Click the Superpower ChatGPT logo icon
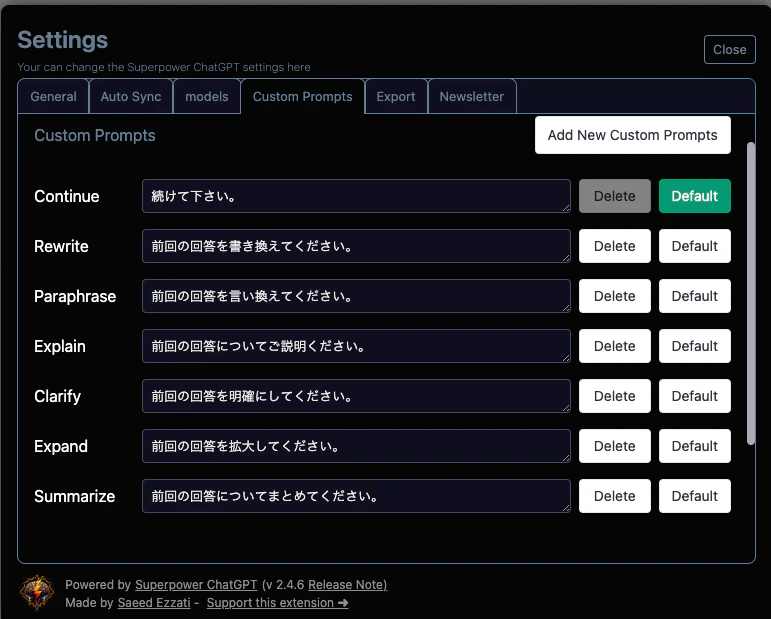Screen dimensions: 771x619 36,592
